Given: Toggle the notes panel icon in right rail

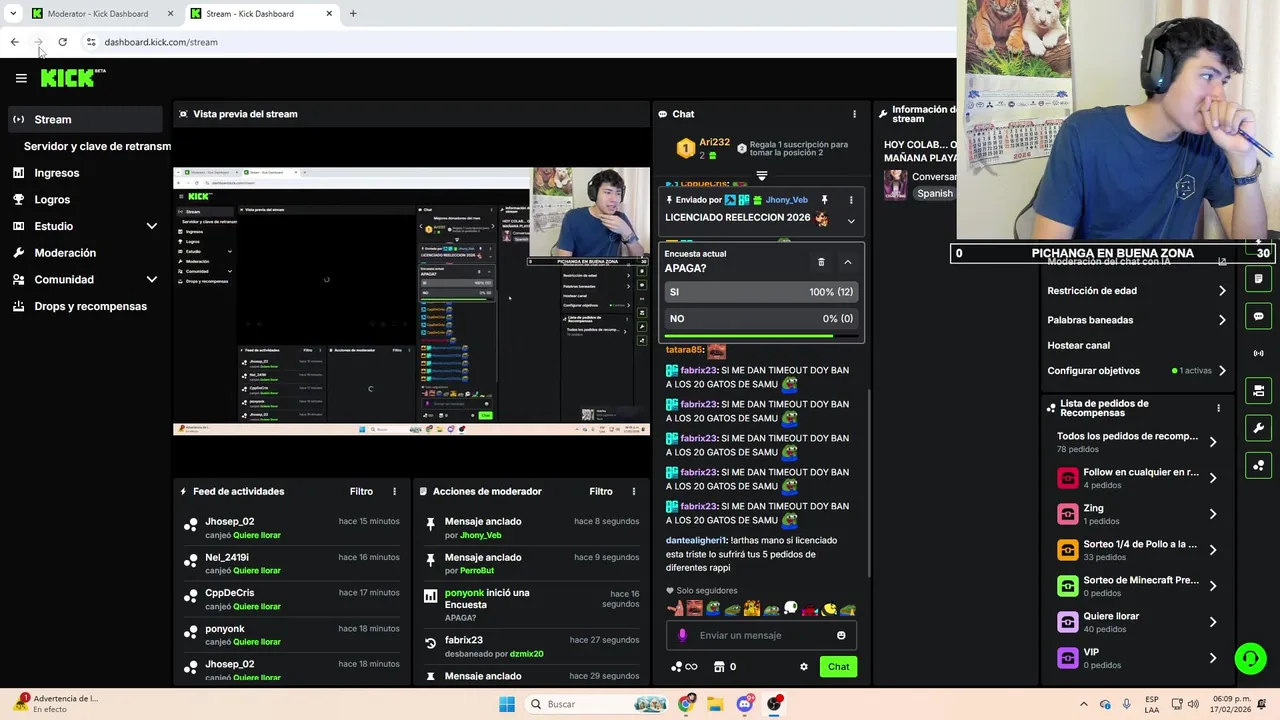Looking at the screenshot, I should [1258, 279].
